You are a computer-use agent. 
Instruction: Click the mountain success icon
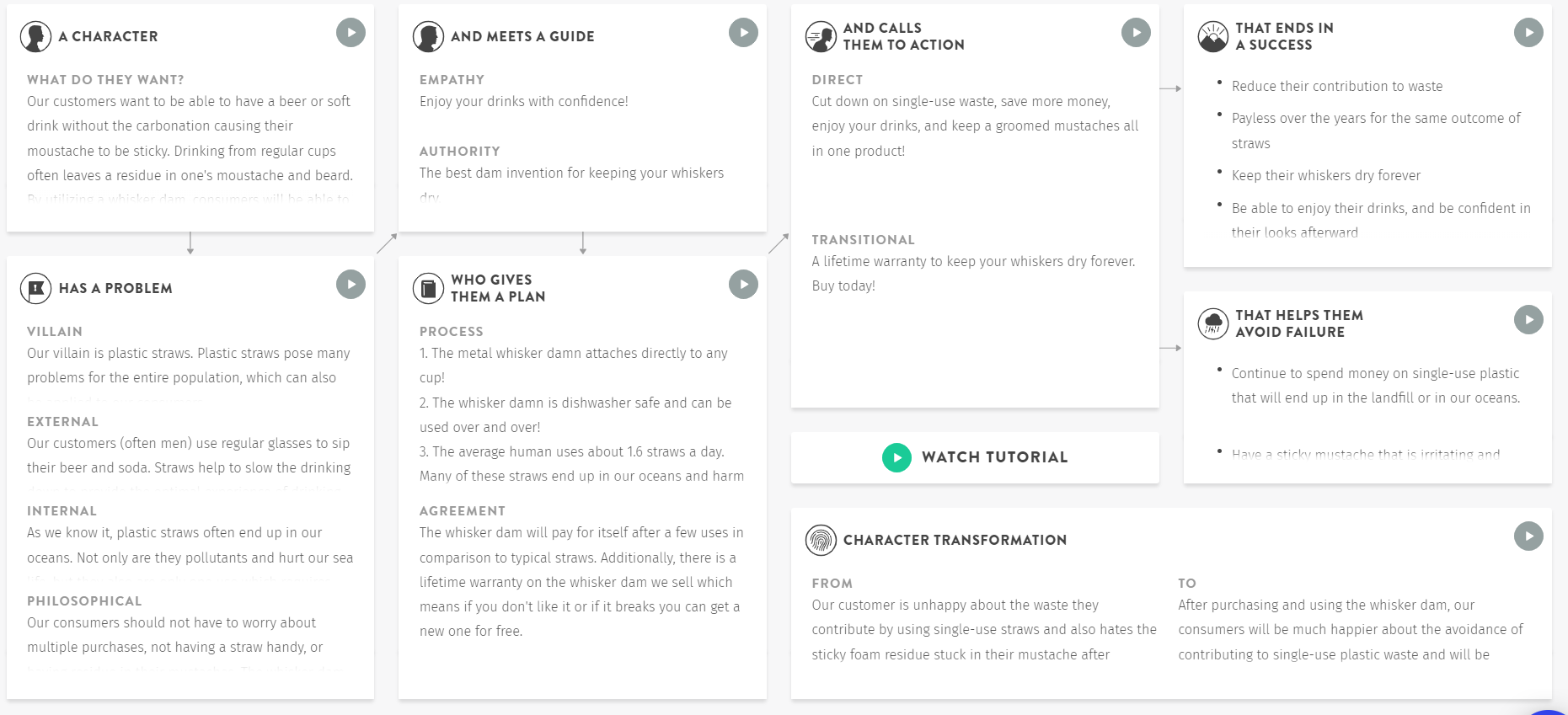click(1213, 37)
